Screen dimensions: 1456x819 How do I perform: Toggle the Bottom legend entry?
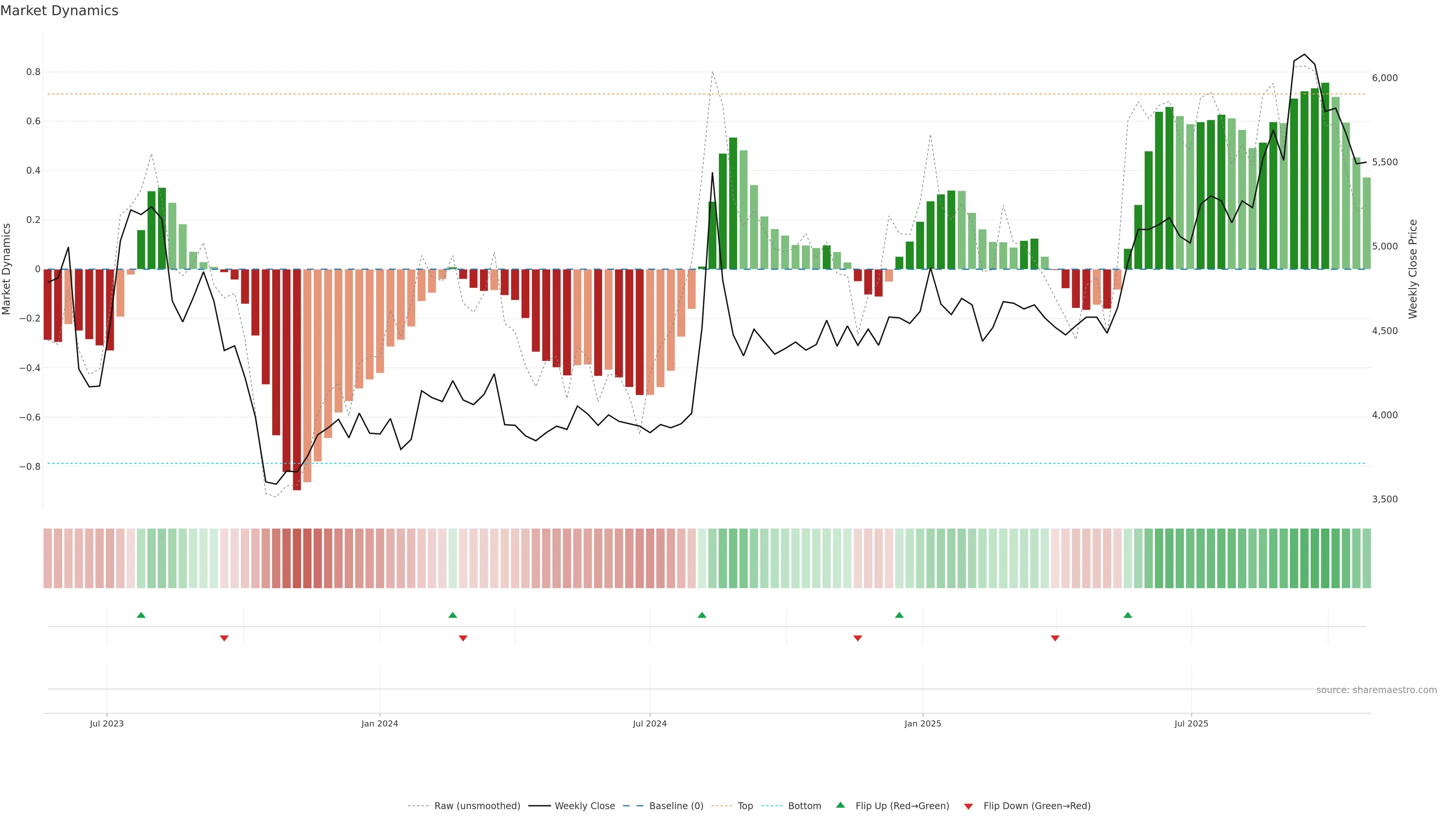point(804,806)
